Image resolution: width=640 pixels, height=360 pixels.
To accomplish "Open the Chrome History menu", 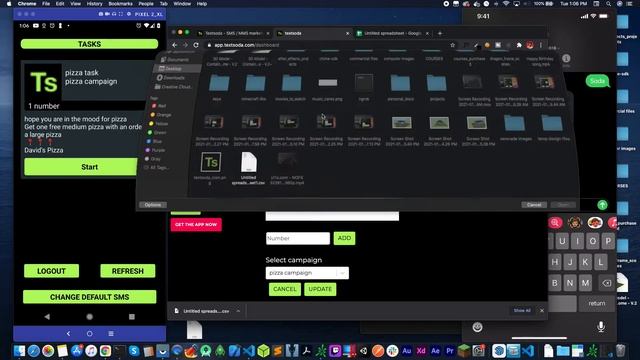I will click(x=94, y=4).
